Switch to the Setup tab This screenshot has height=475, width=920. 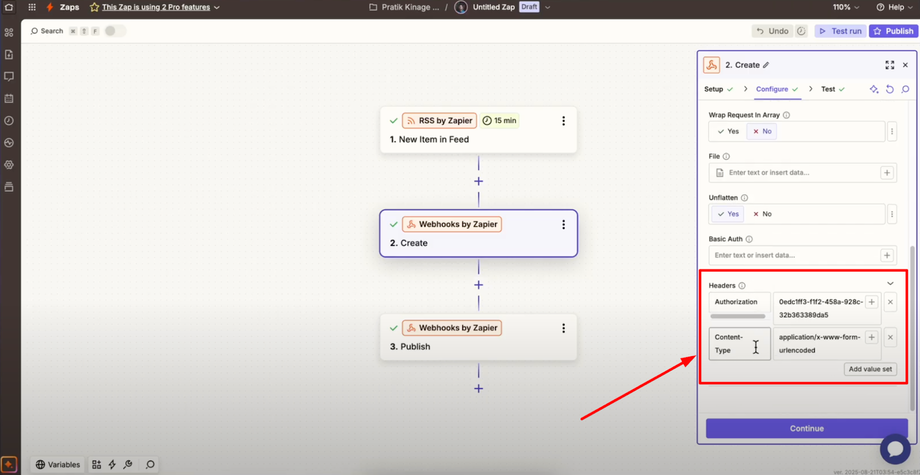(719, 89)
